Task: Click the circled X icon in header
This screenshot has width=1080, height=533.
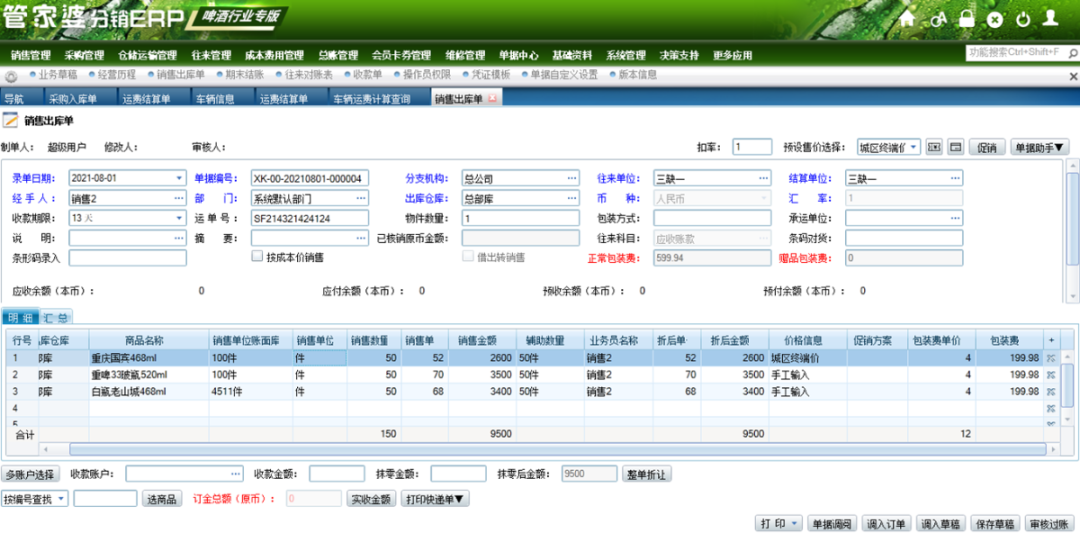Action: coord(995,19)
